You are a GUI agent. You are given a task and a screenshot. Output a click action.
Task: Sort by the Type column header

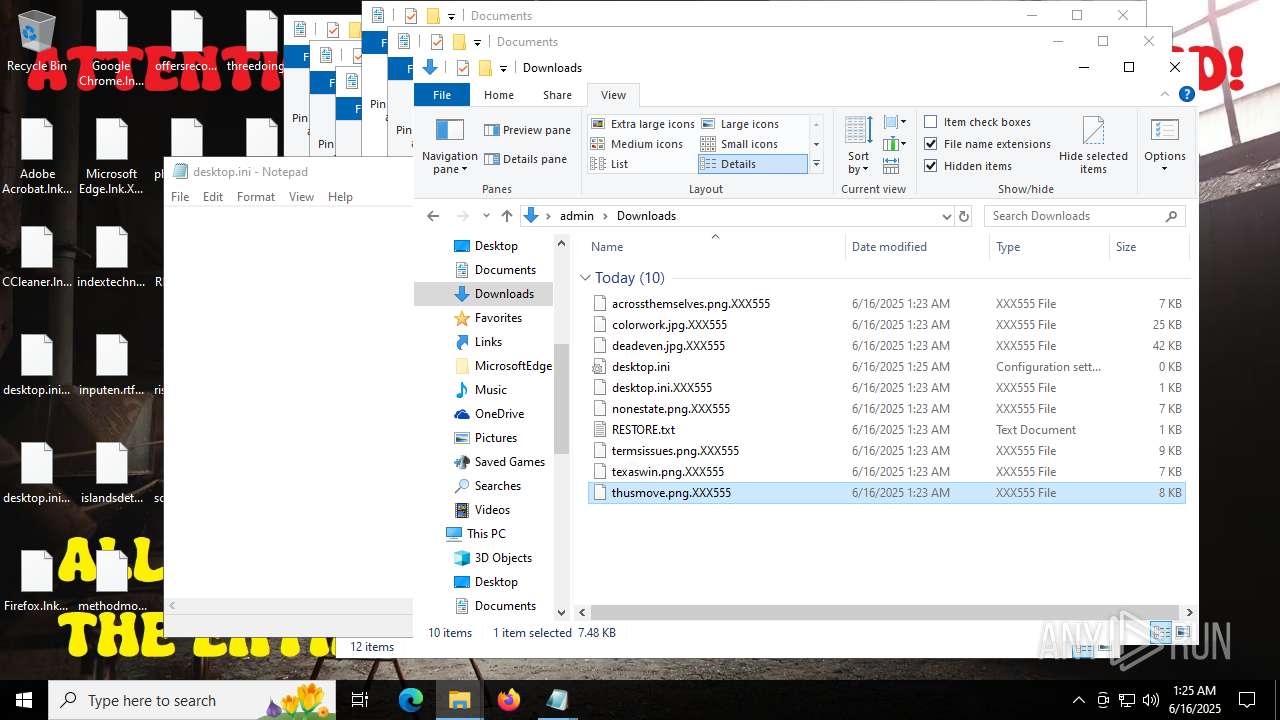click(1049, 247)
